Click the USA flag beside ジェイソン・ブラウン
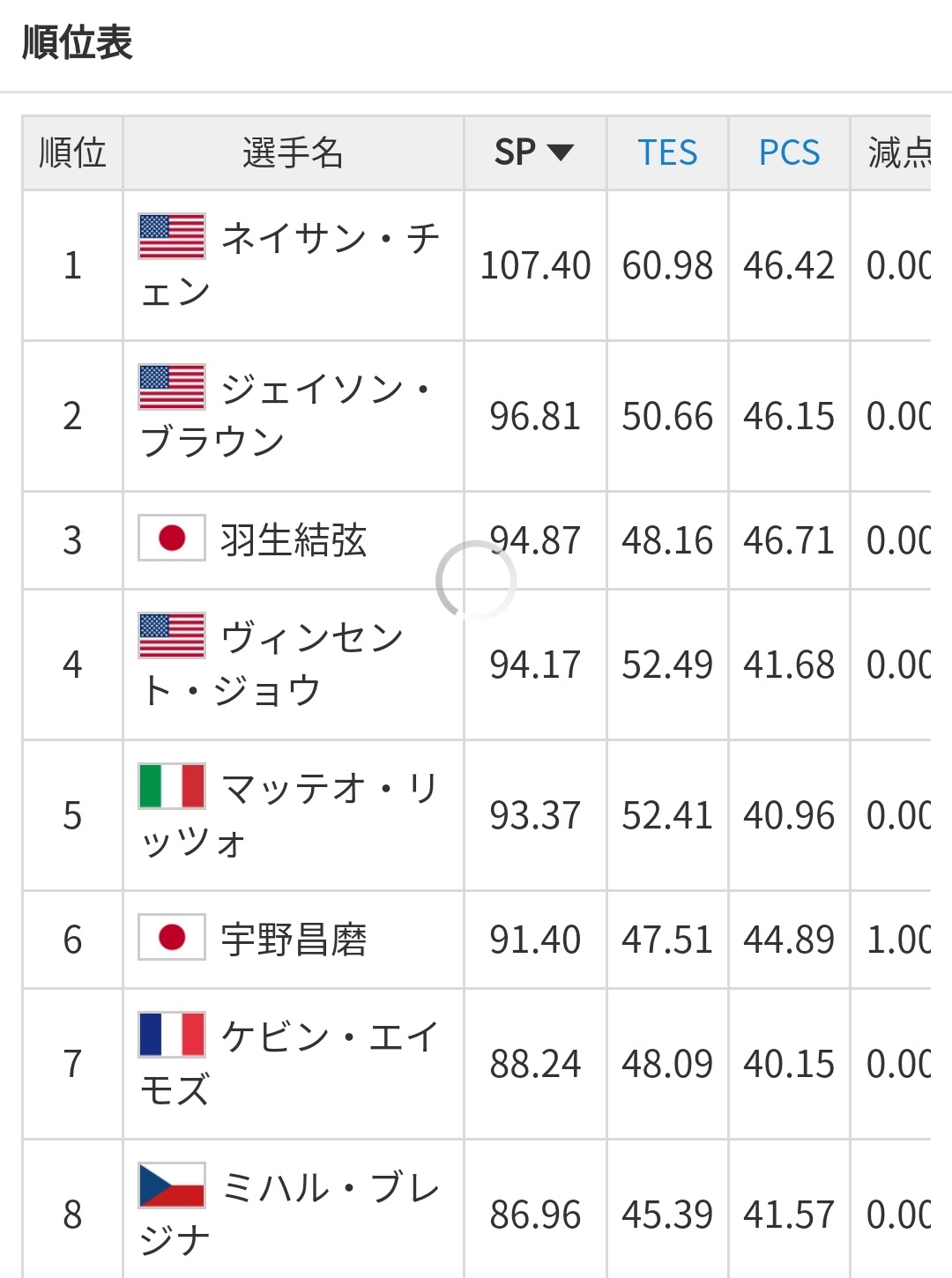The width and height of the screenshot is (952, 1278). pyautogui.click(x=172, y=387)
